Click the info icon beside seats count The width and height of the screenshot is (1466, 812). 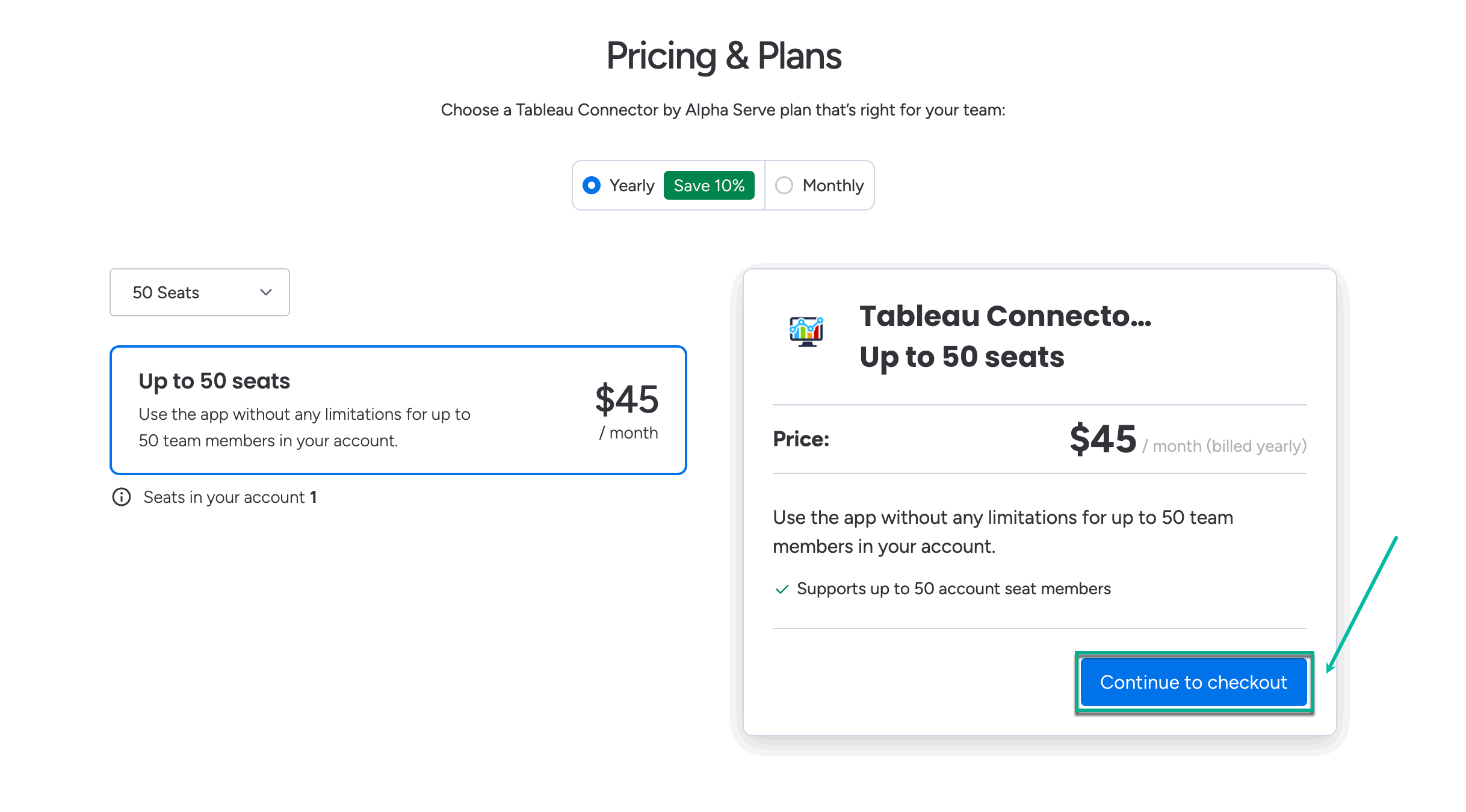(x=122, y=497)
